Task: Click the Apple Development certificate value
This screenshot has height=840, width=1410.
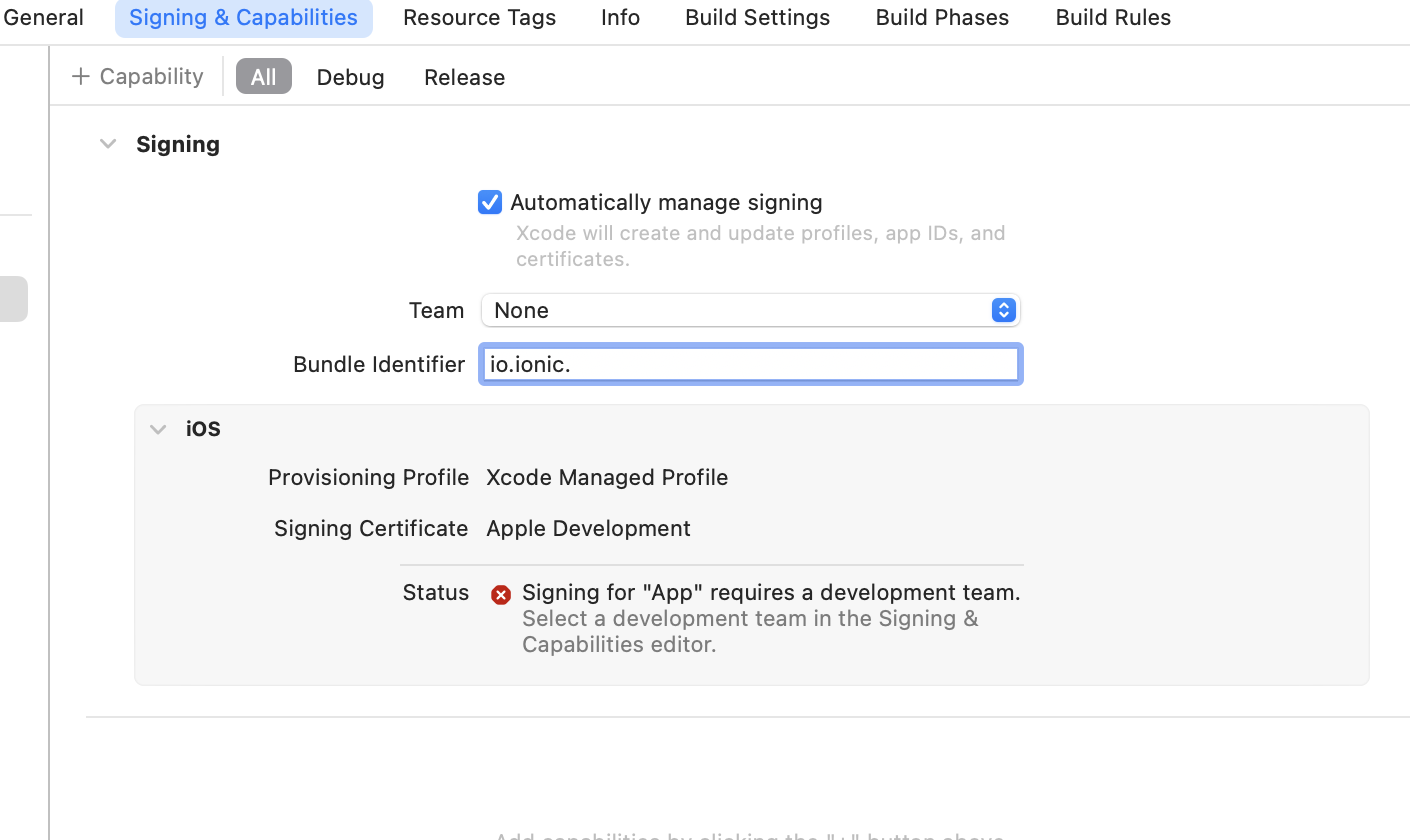Action: 588,528
